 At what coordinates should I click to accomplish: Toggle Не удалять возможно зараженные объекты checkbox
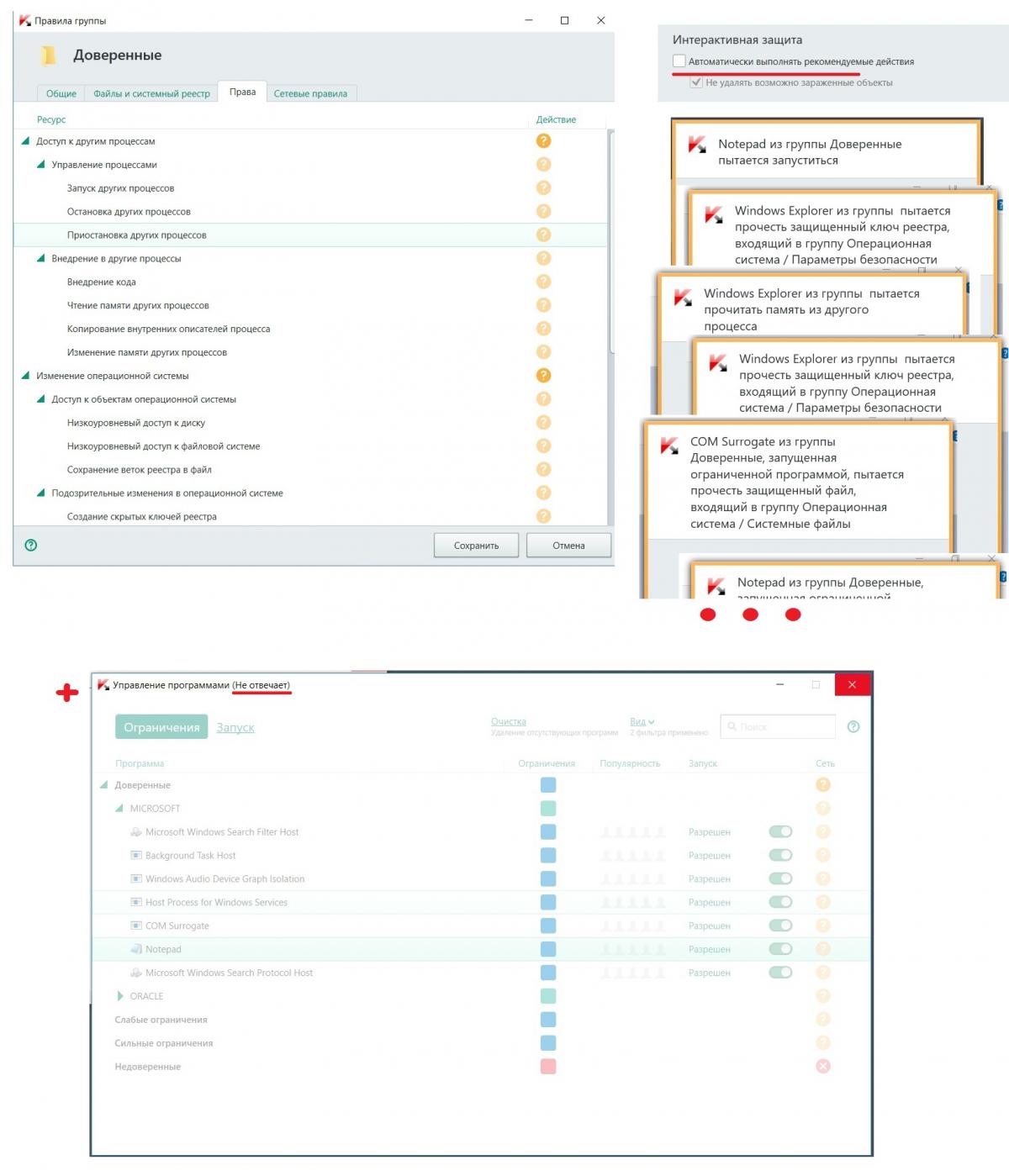point(696,82)
